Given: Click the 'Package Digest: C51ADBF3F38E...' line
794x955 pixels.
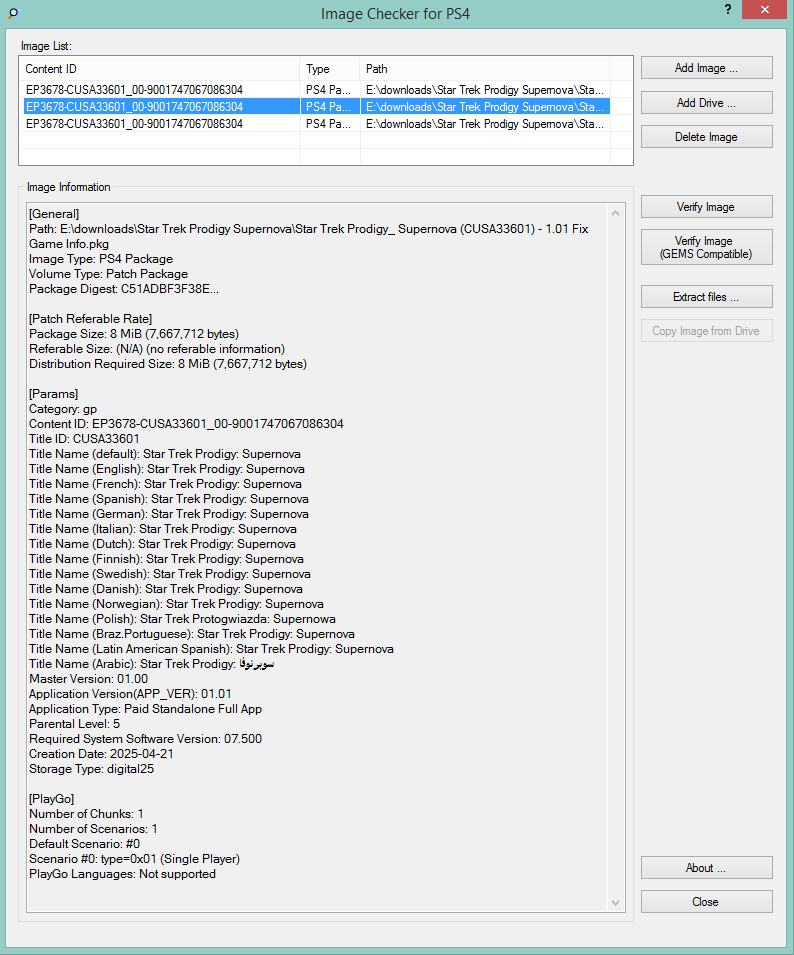Looking at the screenshot, I should point(124,289).
